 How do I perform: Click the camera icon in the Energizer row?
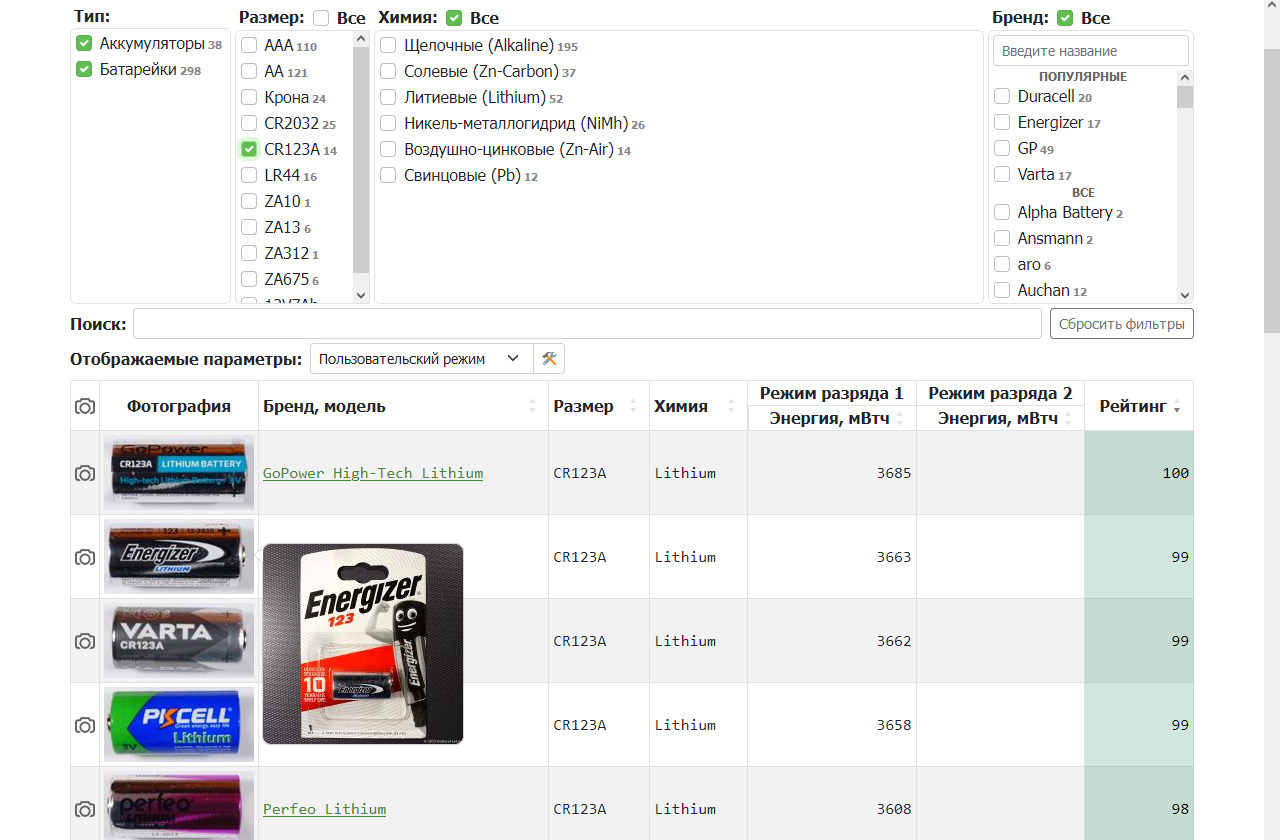(85, 557)
